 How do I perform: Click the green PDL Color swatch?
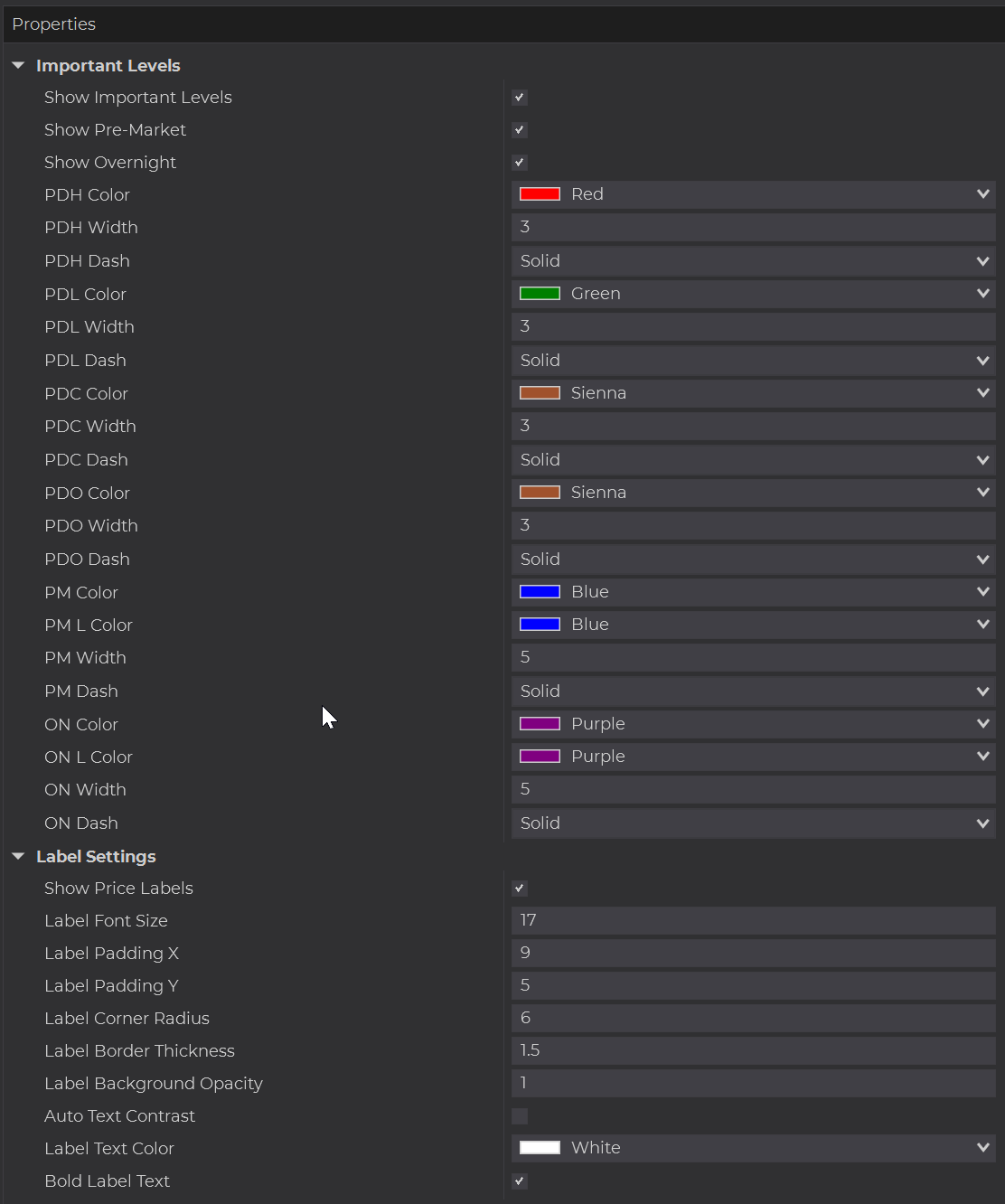point(540,294)
